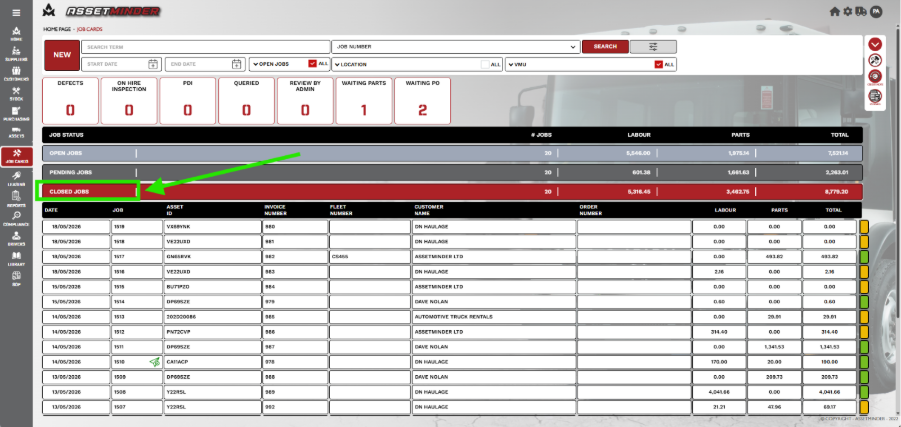Go to Home in the sidebar

[x=17, y=34]
